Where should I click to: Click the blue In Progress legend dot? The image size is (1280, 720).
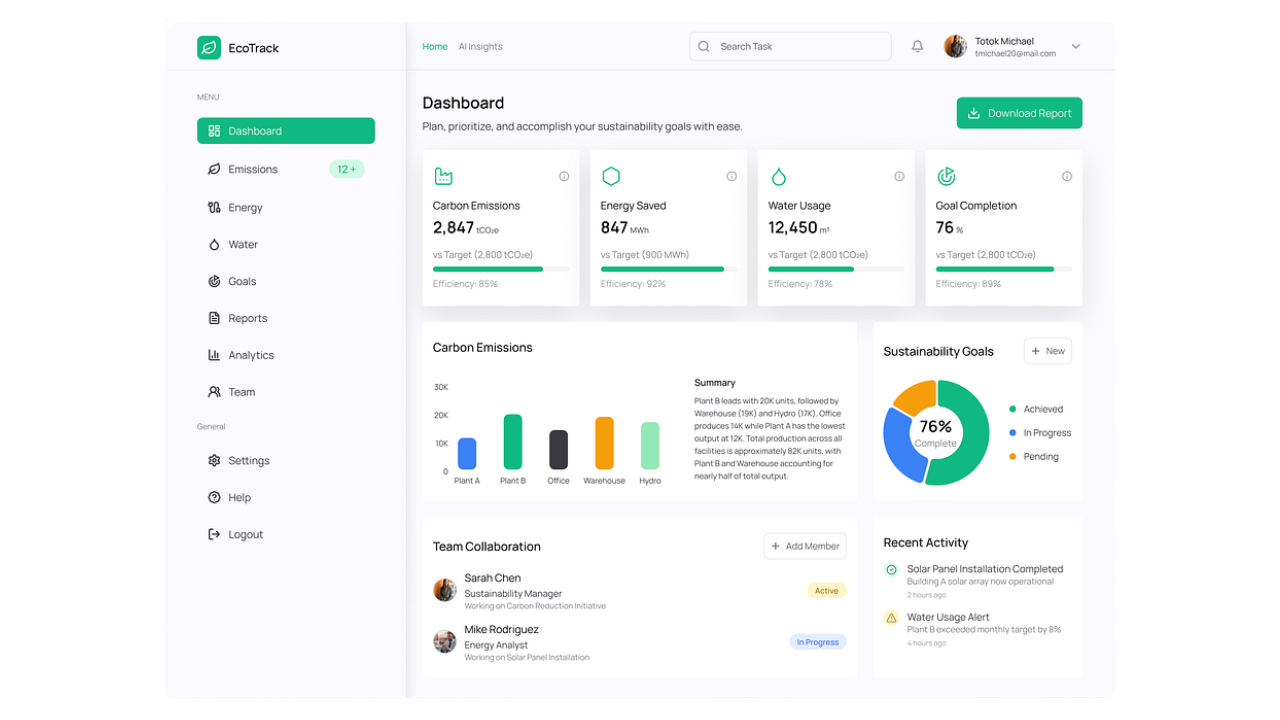[1013, 433]
